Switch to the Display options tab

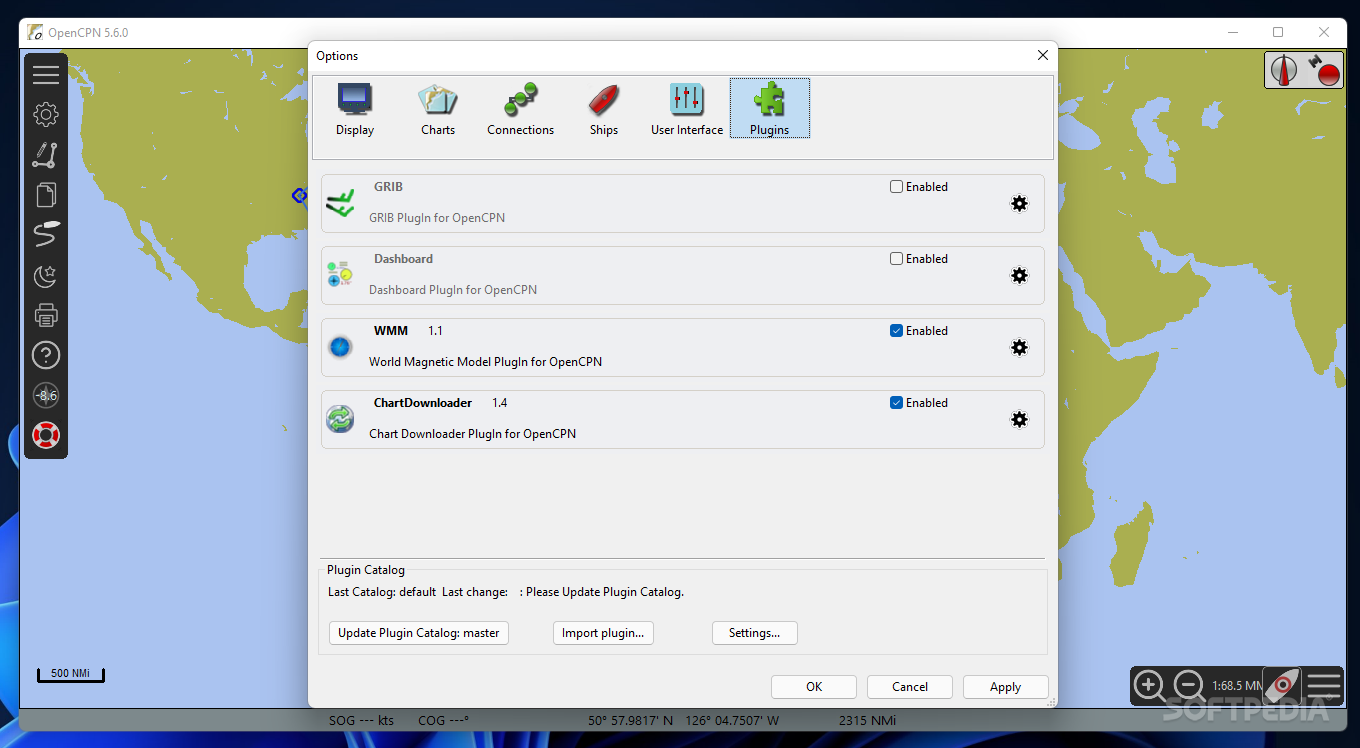tap(355, 109)
